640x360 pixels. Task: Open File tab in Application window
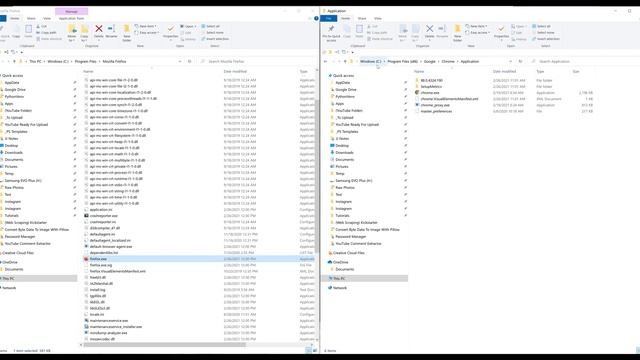tap(329, 18)
